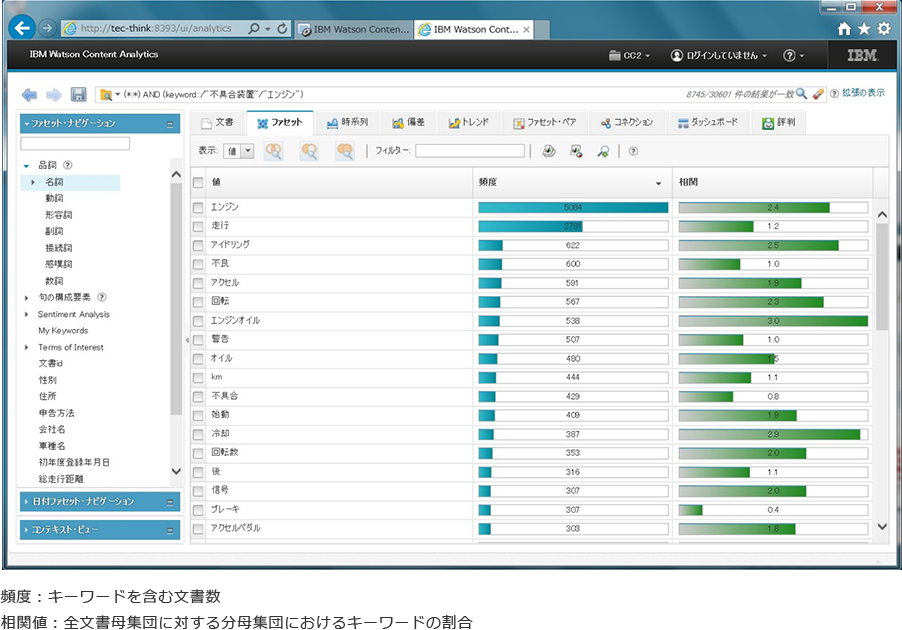Image resolution: width=902 pixels, height=630 pixels.
Task: Expand the 句の構成要素 tree node
Action: pyautogui.click(x=27, y=297)
